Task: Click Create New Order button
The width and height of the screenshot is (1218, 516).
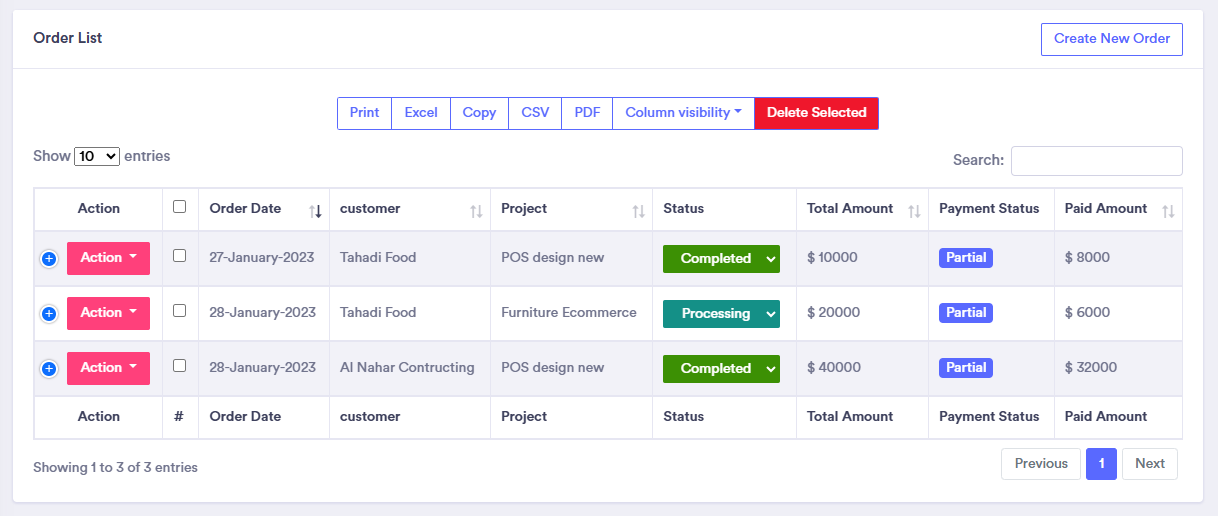Action: pyautogui.click(x=1111, y=39)
